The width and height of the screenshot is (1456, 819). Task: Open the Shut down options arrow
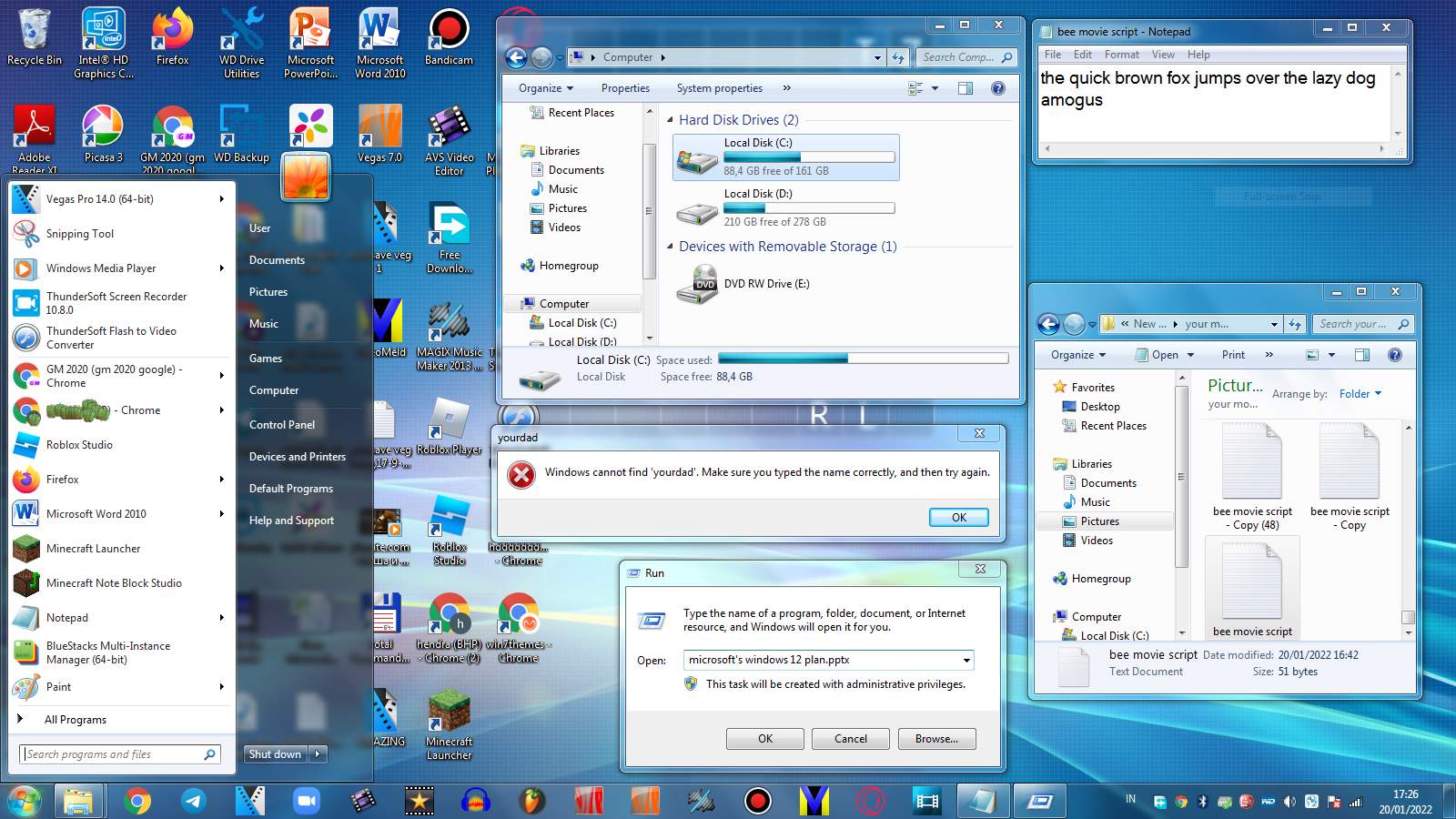(x=317, y=753)
